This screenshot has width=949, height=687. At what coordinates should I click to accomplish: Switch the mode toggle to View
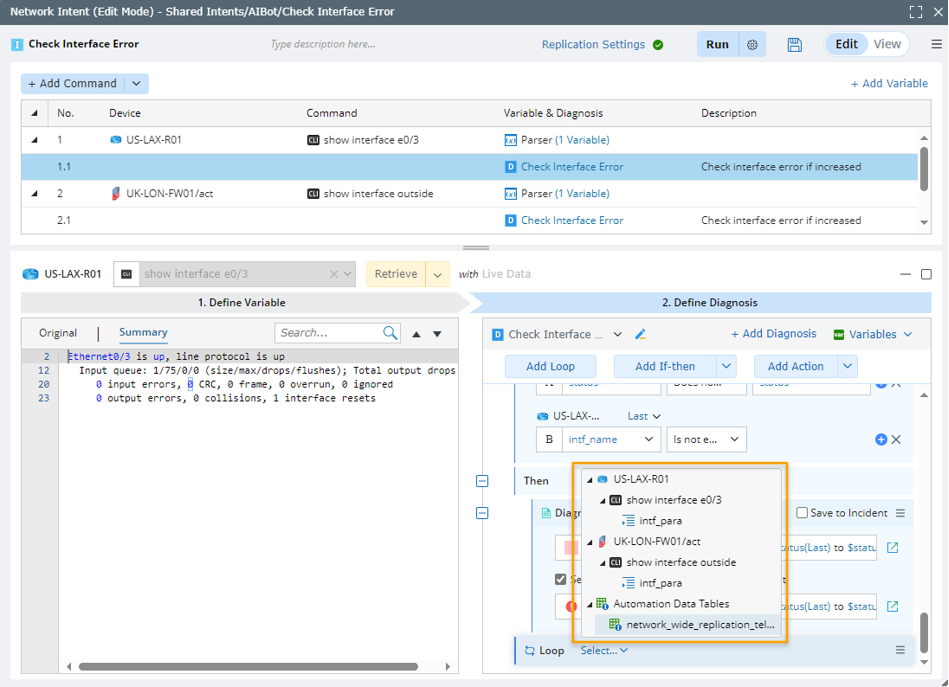(887, 44)
